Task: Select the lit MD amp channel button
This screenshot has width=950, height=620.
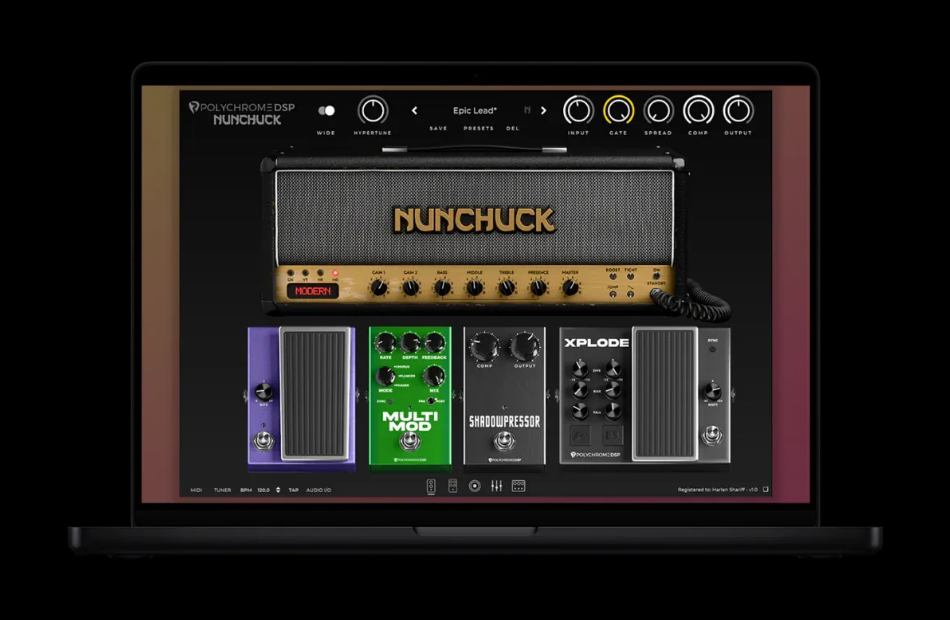Action: (x=335, y=273)
